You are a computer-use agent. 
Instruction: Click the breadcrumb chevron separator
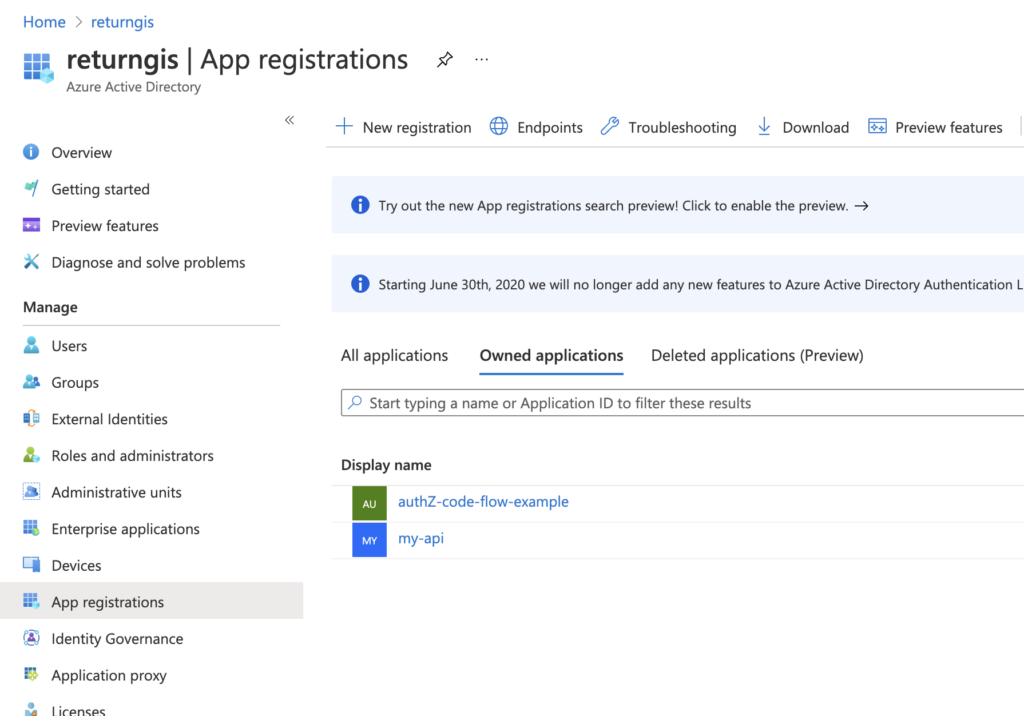click(78, 22)
